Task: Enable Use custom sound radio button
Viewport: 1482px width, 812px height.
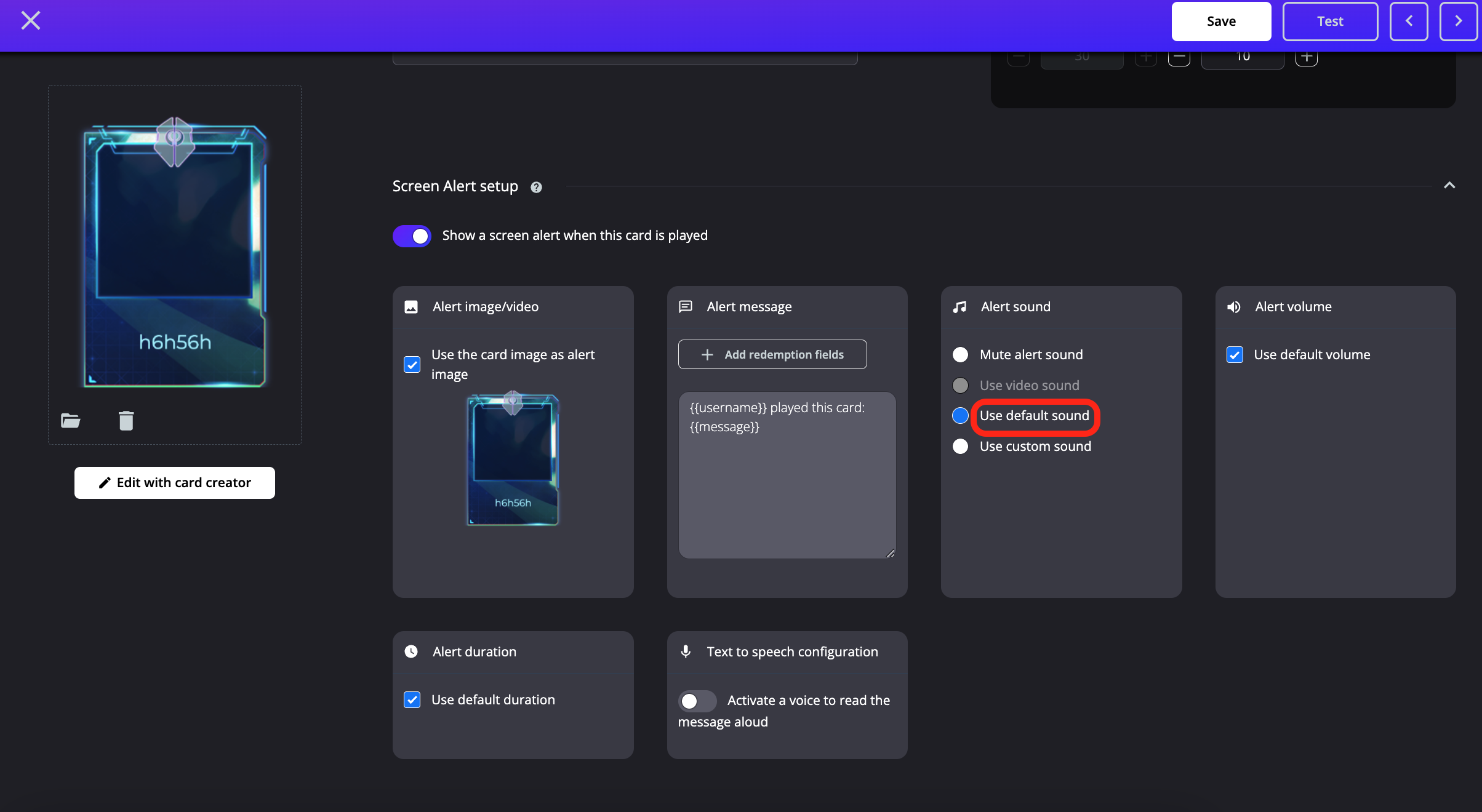Action: coord(960,445)
